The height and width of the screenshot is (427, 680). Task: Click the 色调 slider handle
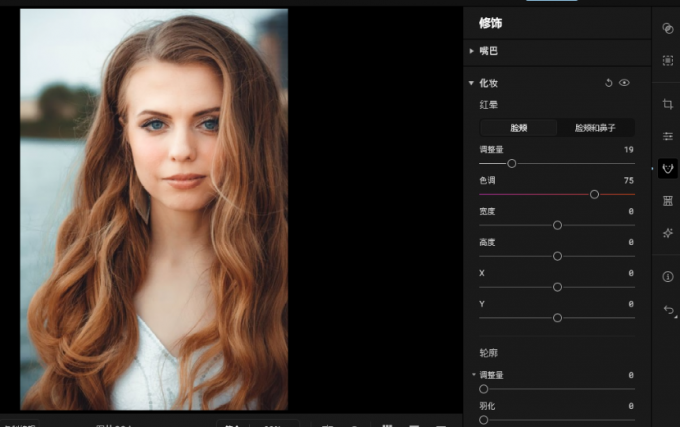[x=594, y=194]
